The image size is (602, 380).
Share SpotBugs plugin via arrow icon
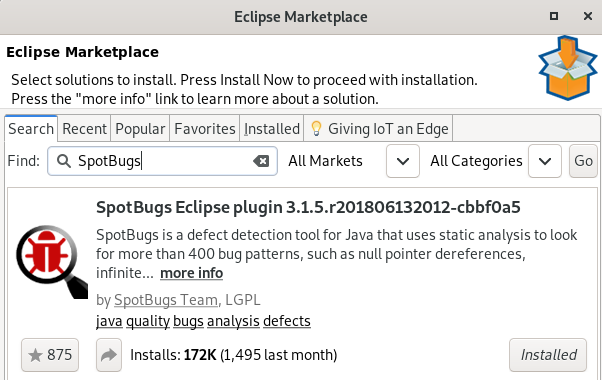tap(109, 355)
